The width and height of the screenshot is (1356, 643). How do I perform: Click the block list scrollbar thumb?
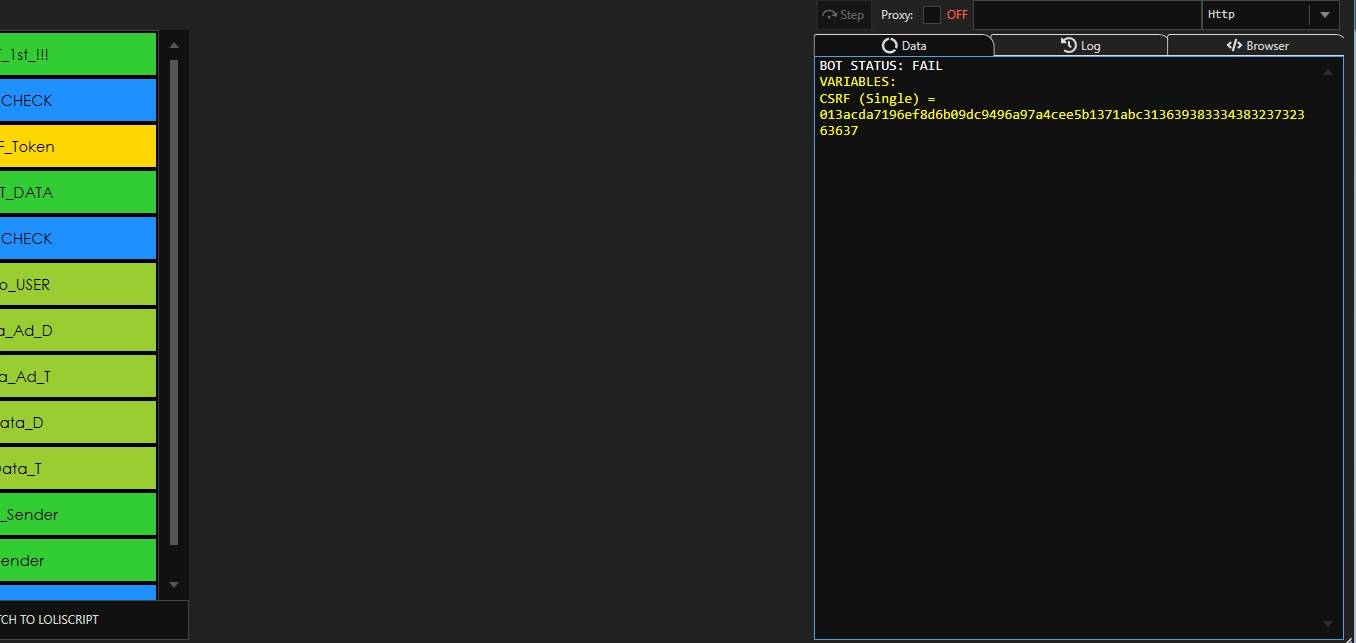pyautogui.click(x=174, y=302)
